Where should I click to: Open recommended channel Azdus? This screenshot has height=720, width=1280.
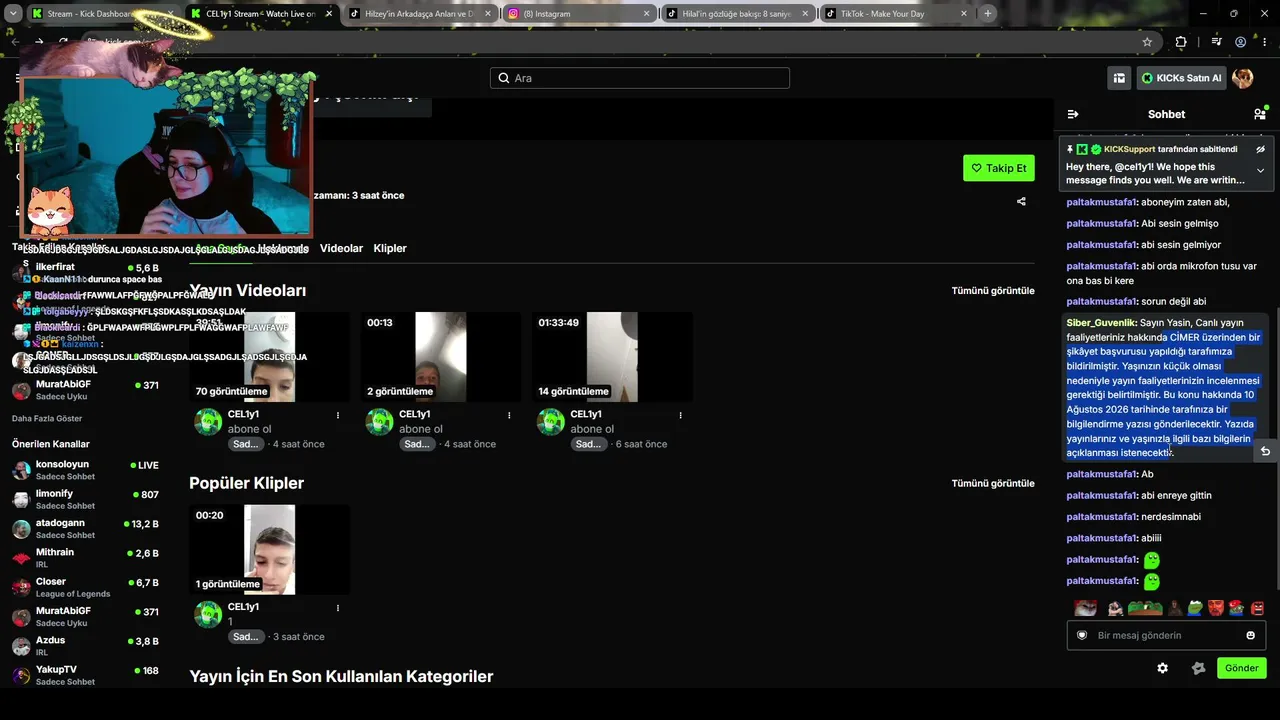(85, 646)
